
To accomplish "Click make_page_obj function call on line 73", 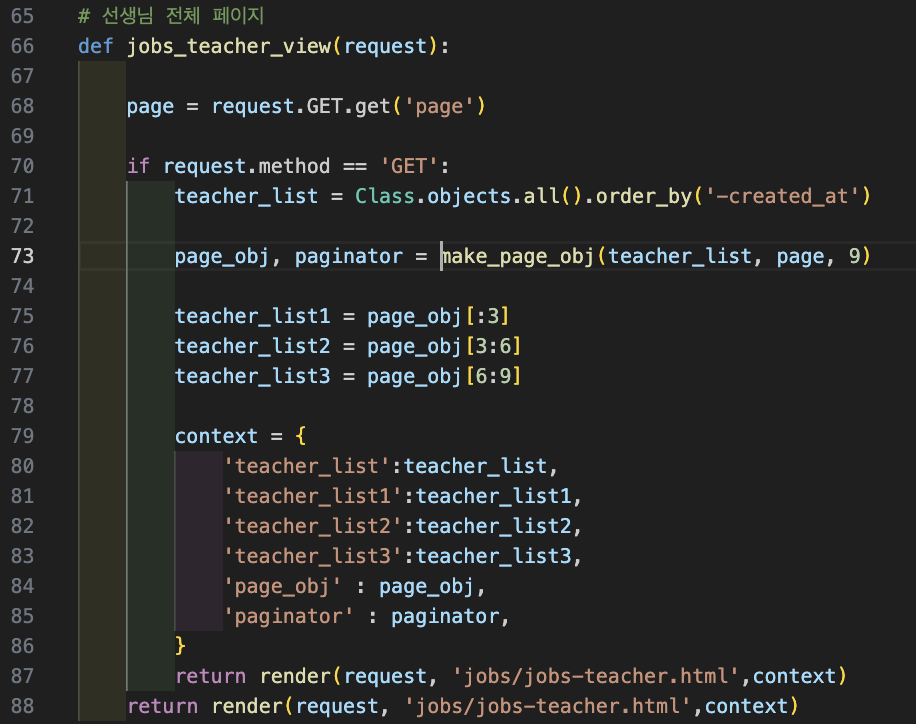I will click(x=518, y=256).
